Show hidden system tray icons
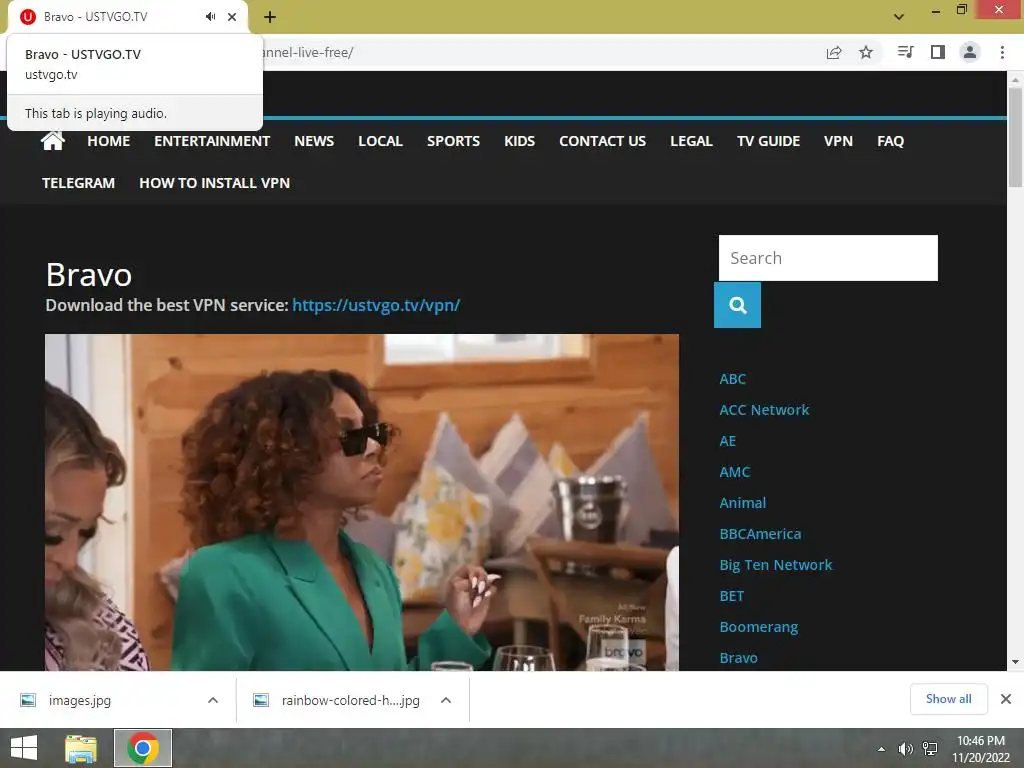1024x768 pixels. 881,749
